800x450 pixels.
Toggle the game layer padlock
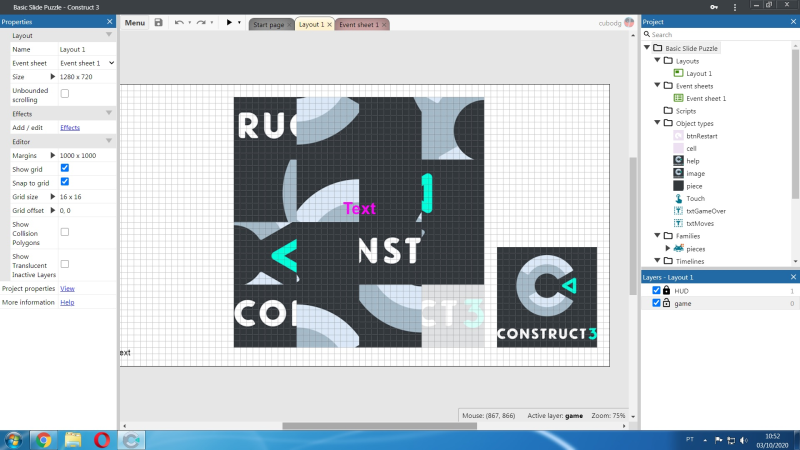point(666,303)
